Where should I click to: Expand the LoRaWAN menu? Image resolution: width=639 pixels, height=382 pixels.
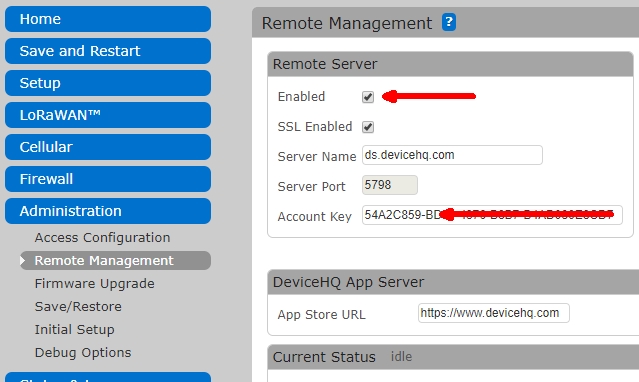[108, 115]
